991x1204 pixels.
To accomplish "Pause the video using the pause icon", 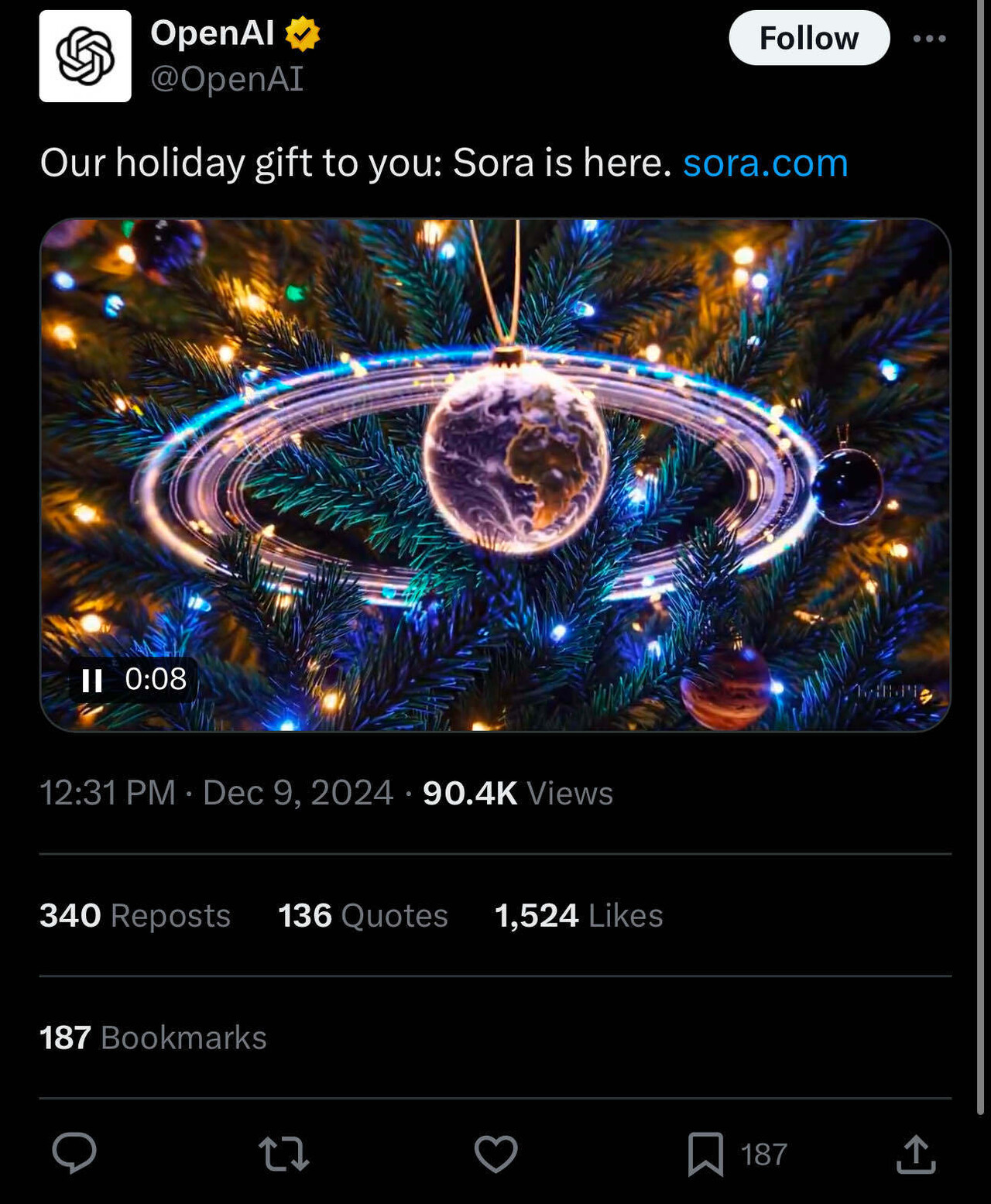I will pyautogui.click(x=93, y=681).
